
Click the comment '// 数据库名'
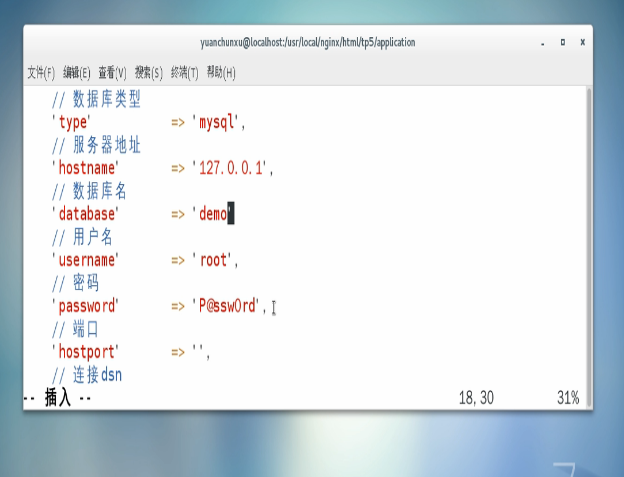point(89,191)
